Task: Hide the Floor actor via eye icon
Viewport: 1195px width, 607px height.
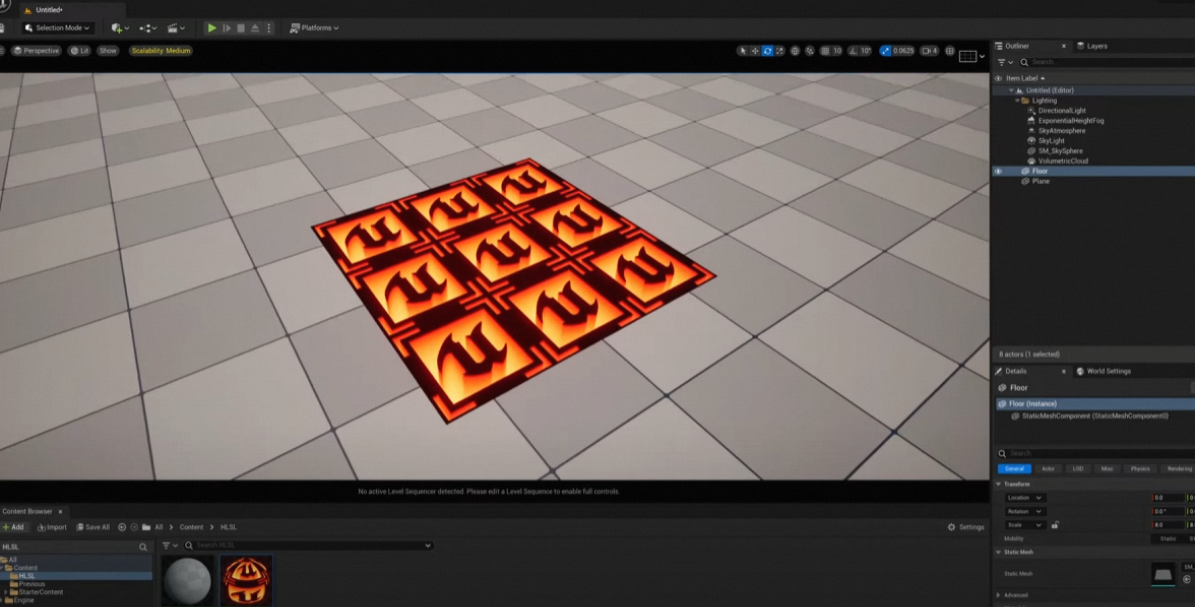Action: click(x=998, y=172)
